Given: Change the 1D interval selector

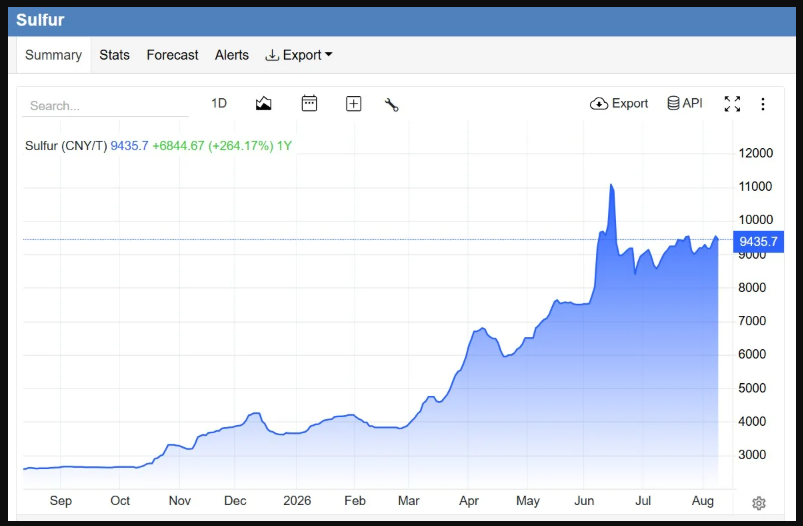Looking at the screenshot, I should click(219, 103).
